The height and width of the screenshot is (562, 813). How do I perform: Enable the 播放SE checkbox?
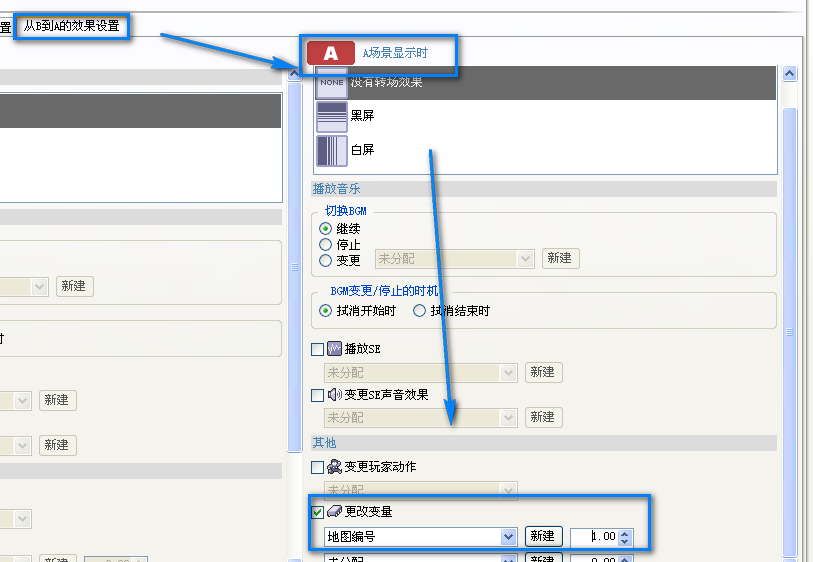[x=317, y=349]
